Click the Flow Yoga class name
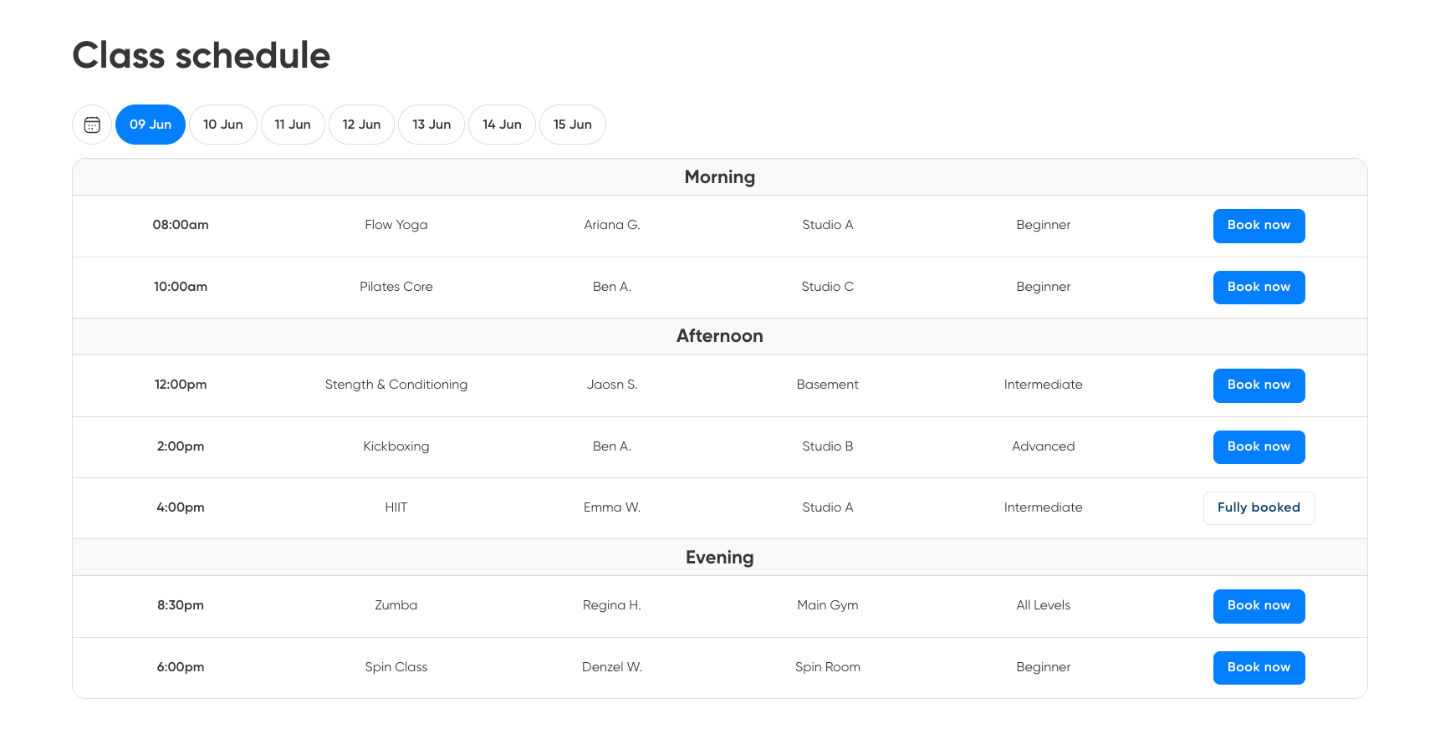 point(396,225)
